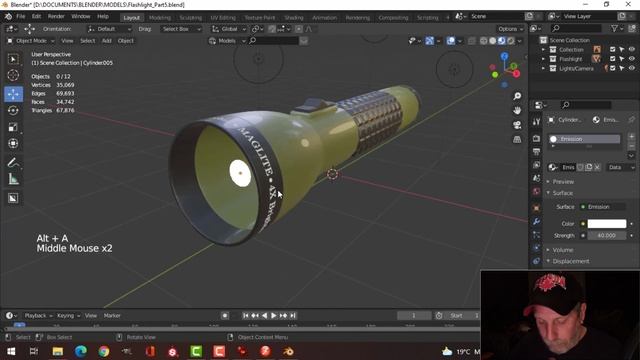Open the Global transform orientation dropdown
The height and width of the screenshot is (360, 640).
coord(229,29)
